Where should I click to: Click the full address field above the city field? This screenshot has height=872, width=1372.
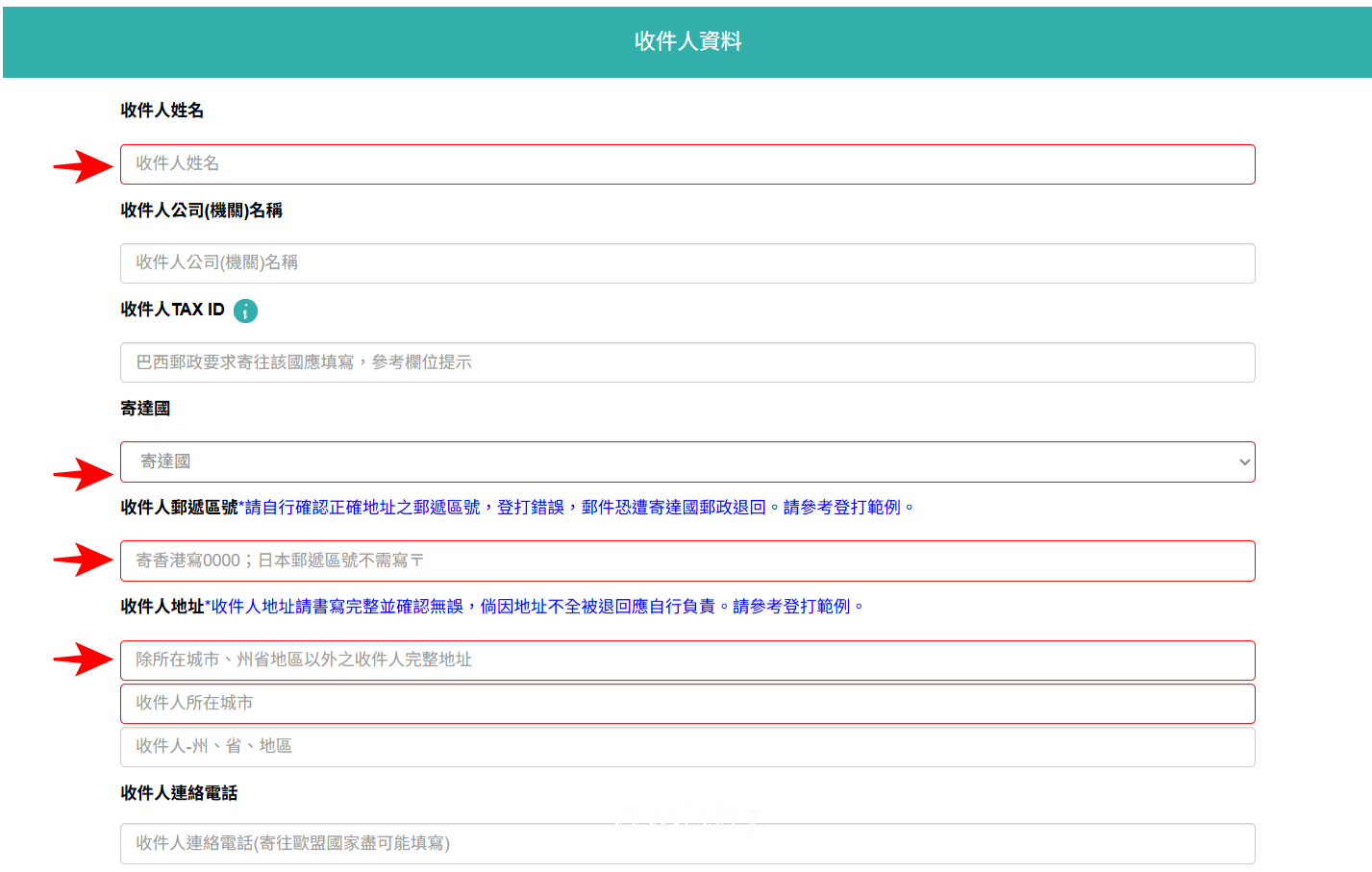(x=686, y=660)
